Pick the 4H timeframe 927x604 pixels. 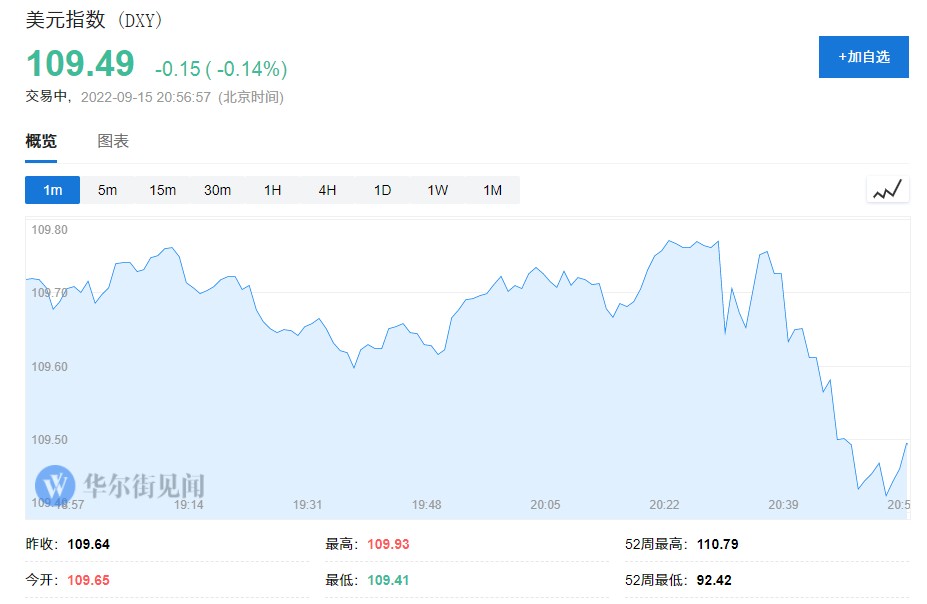[327, 190]
